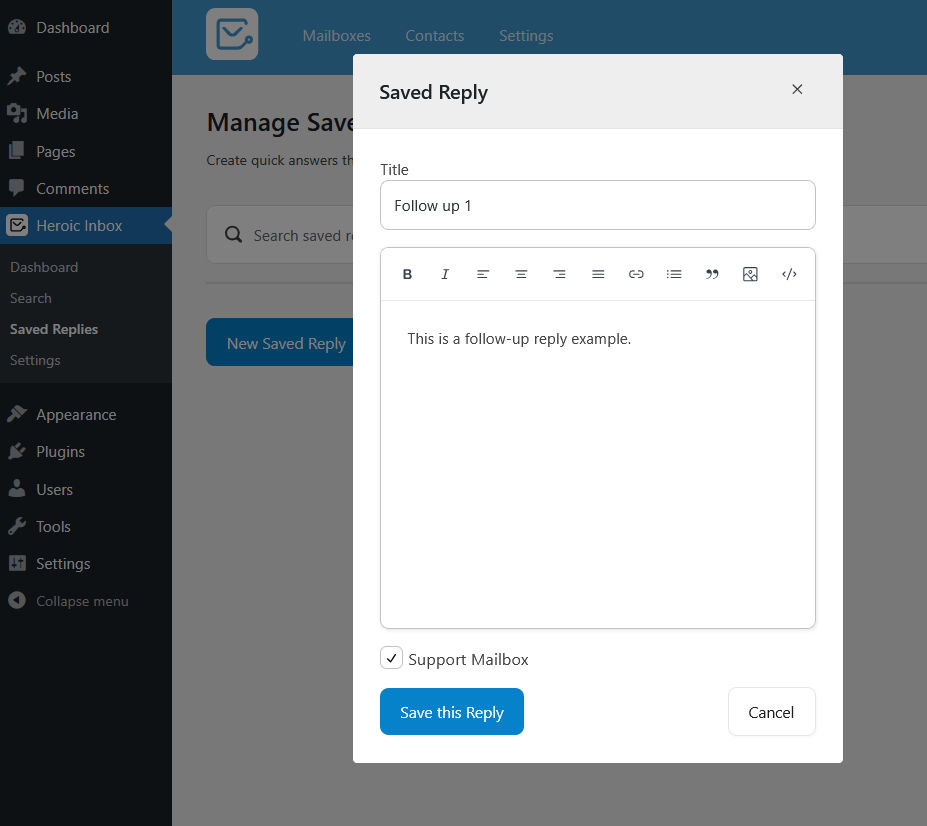Screen dimensions: 927x826
Task: Click the Media icon in sidebar
Action: (x=17, y=114)
